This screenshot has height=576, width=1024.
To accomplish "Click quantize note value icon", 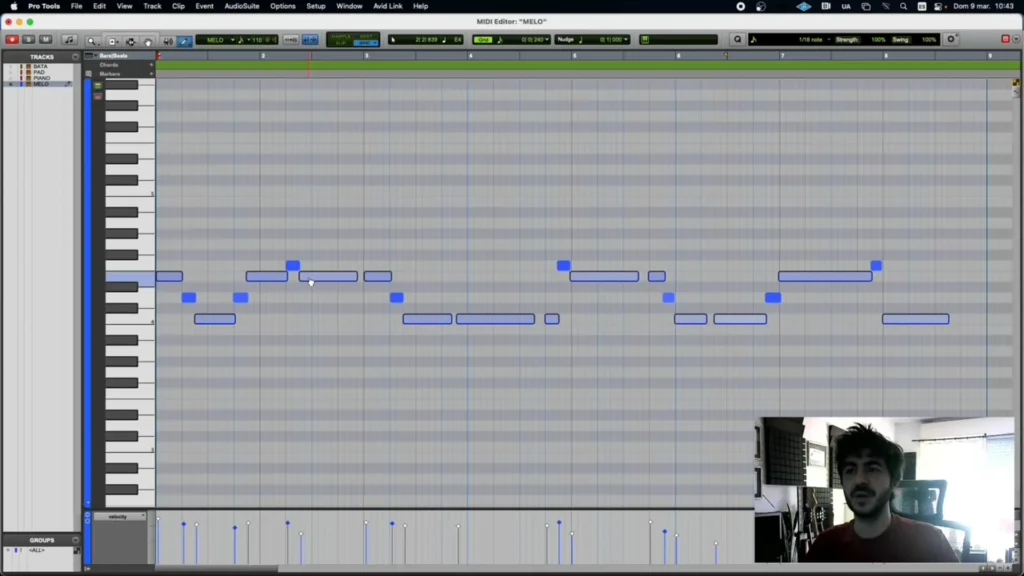I will pyautogui.click(x=754, y=40).
